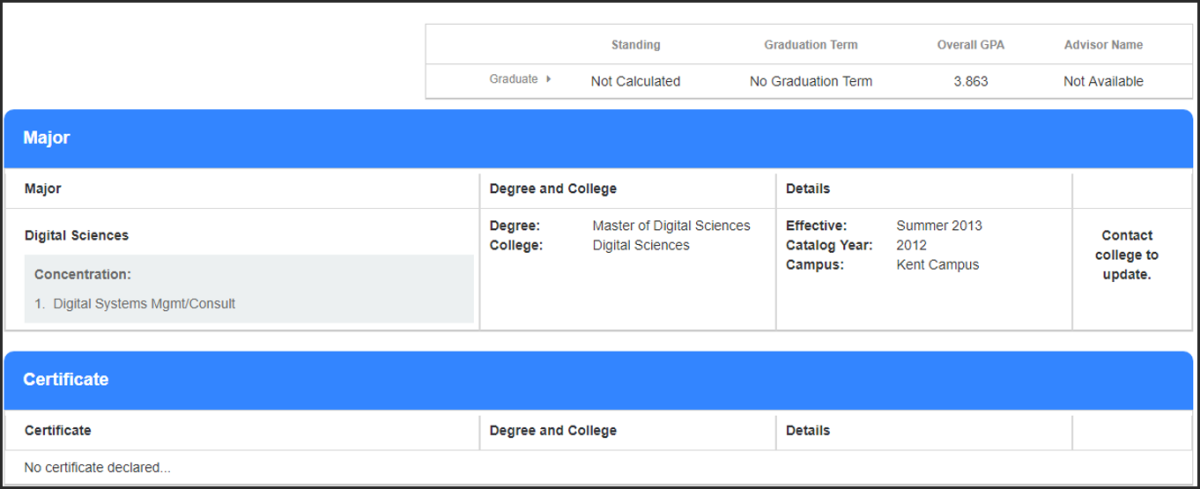Click Degree and College header under Certificate
Screen dimensions: 1200x489
[x=553, y=431]
